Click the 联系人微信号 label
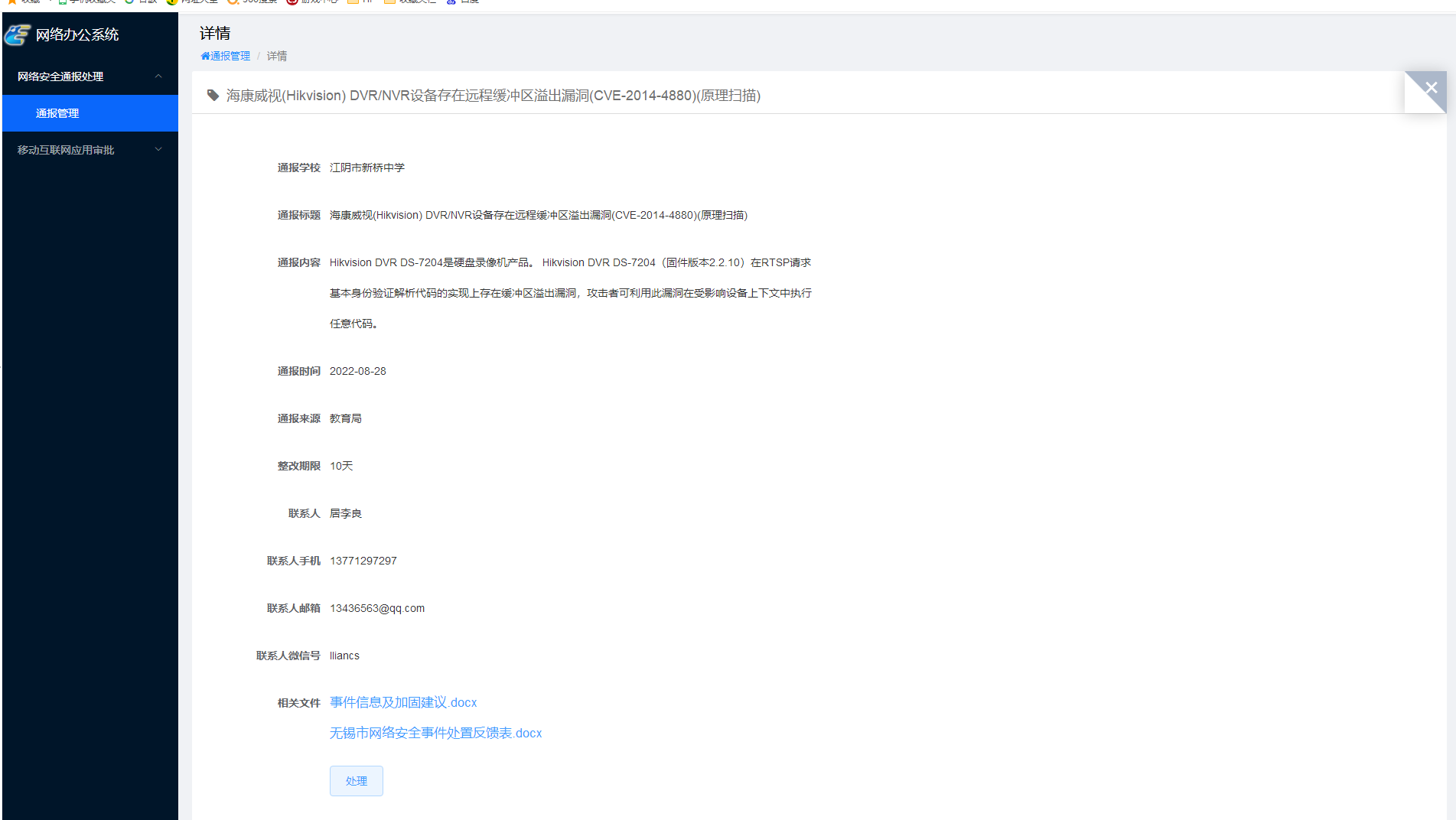Screen dimensions: 1456x820 pos(288,656)
